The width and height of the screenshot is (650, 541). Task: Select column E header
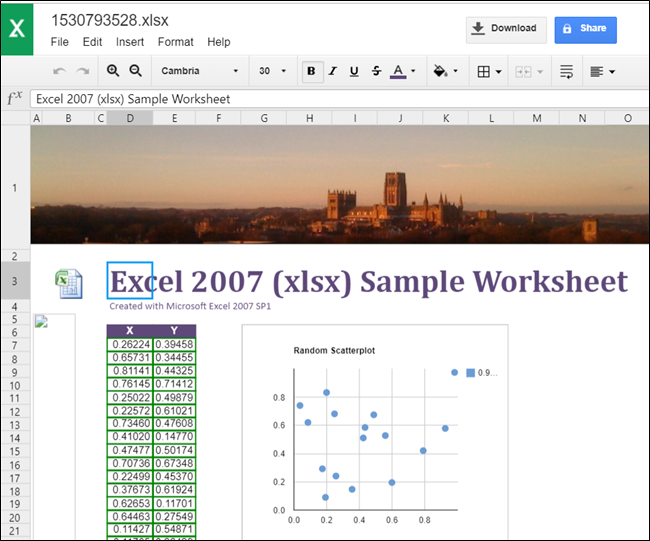[174, 118]
